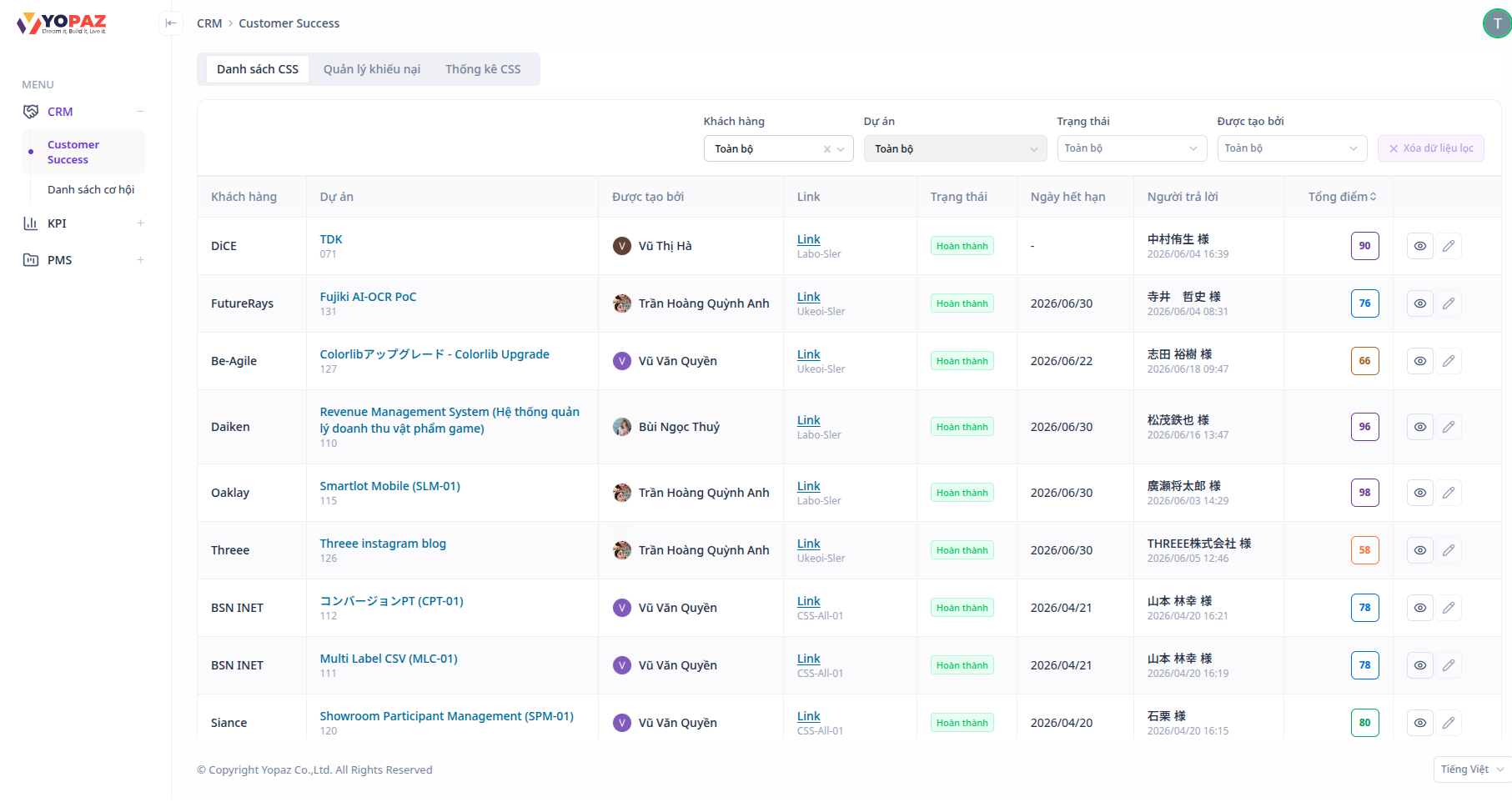The width and height of the screenshot is (1512, 802).
Task: Click the score badge 90 for DiCE
Action: (x=1364, y=246)
